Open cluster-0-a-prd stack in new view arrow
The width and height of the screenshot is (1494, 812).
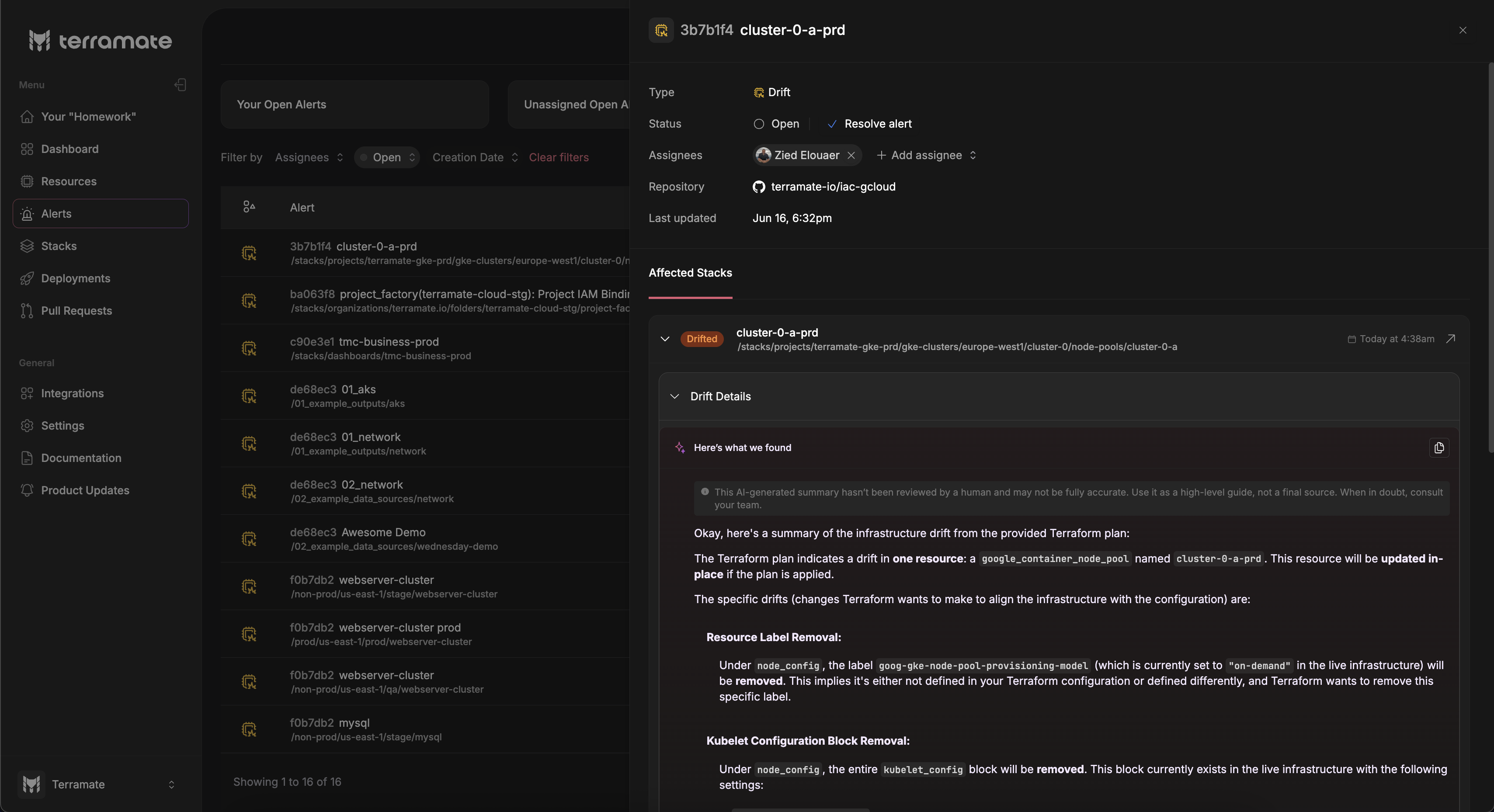pyautogui.click(x=1450, y=339)
